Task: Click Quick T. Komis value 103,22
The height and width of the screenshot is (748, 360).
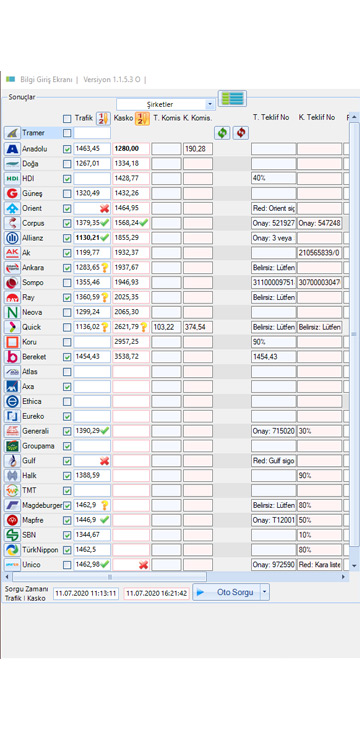Action: pos(166,327)
